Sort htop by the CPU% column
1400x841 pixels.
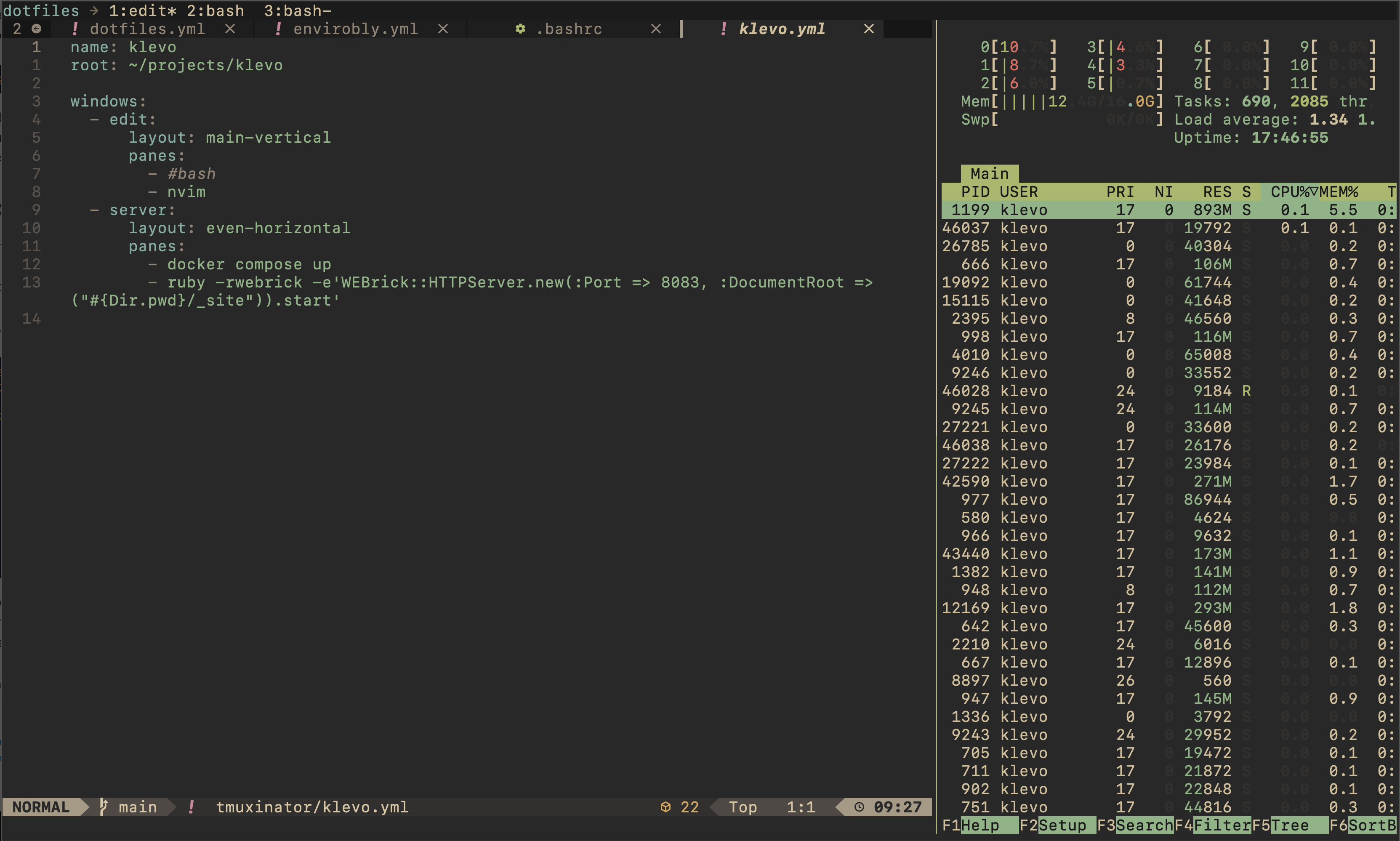(x=1290, y=192)
